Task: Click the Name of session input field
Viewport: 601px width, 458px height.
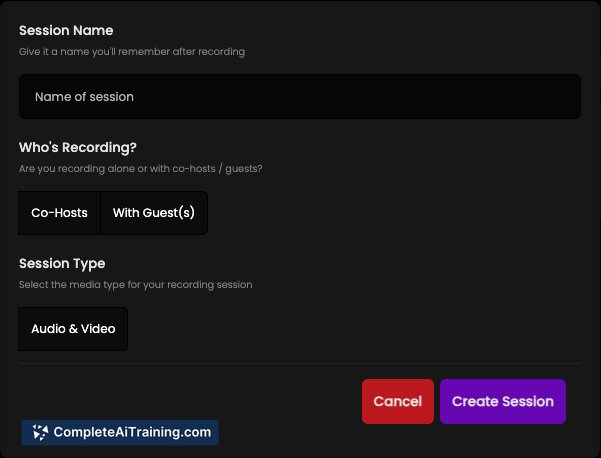Action: 300,97
